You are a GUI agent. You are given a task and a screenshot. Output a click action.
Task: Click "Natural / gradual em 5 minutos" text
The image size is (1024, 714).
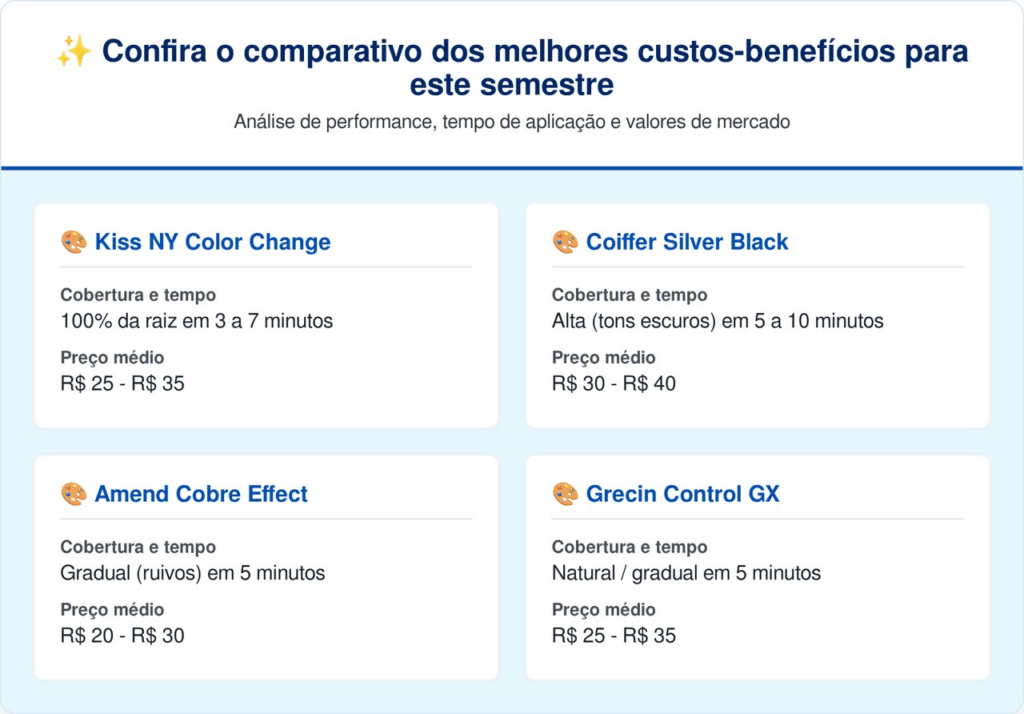(x=686, y=573)
